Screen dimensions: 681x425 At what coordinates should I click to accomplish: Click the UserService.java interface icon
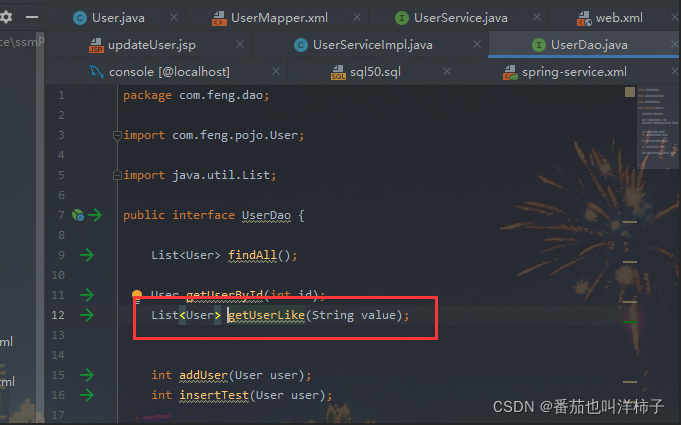[402, 18]
